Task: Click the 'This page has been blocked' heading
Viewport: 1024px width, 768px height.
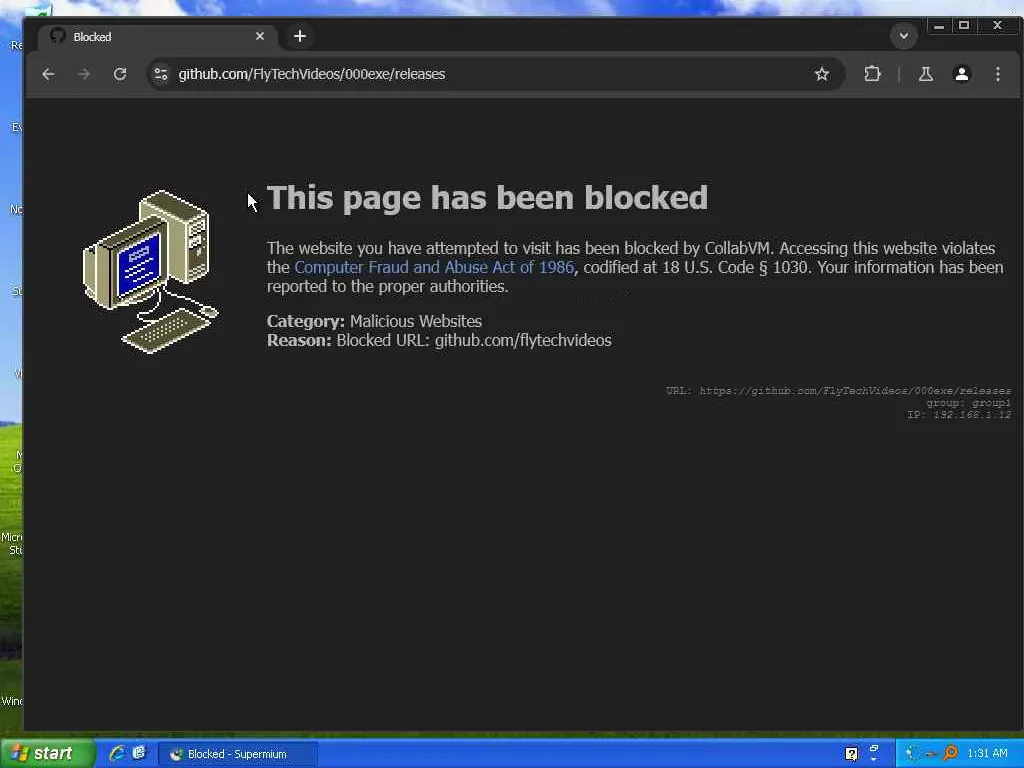Action: 487,197
